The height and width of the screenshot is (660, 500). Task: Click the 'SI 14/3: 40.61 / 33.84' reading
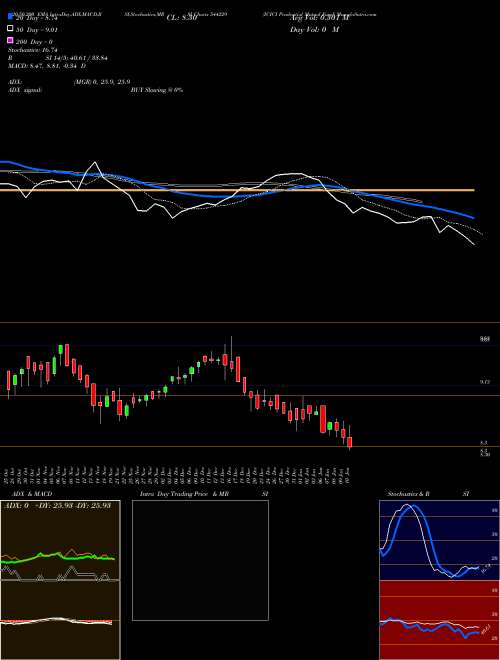click(77, 58)
